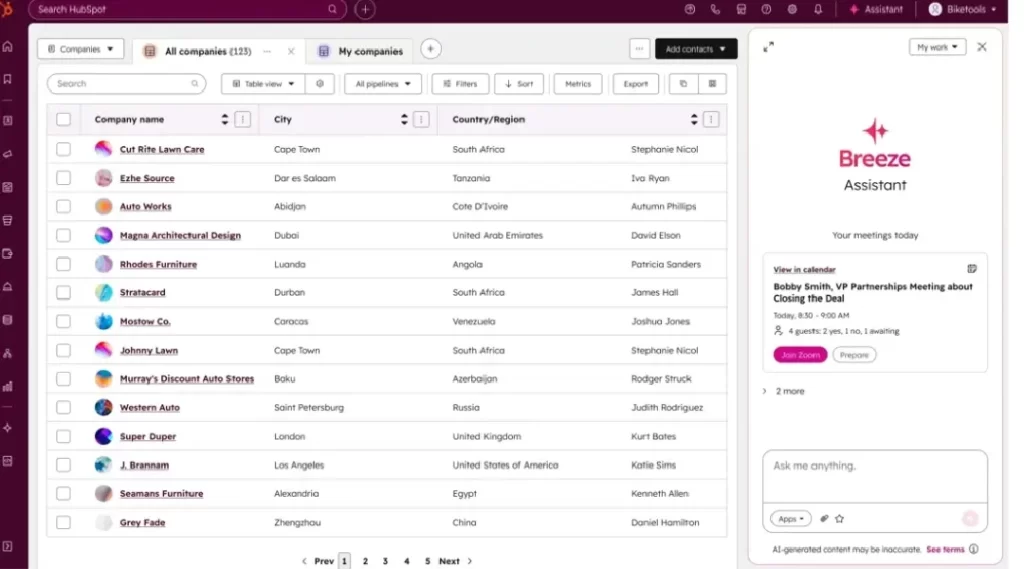
Task: Check the box for Magna Architectural Design
Action: (x=63, y=235)
